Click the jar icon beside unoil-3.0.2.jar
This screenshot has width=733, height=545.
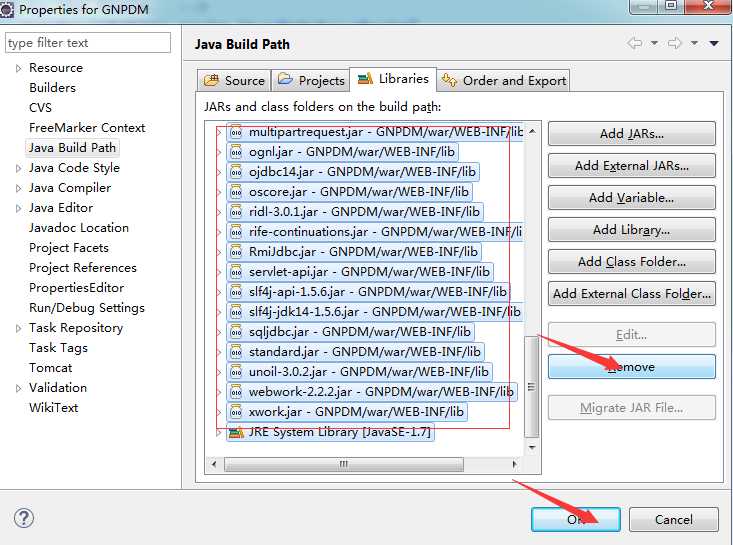tap(236, 372)
